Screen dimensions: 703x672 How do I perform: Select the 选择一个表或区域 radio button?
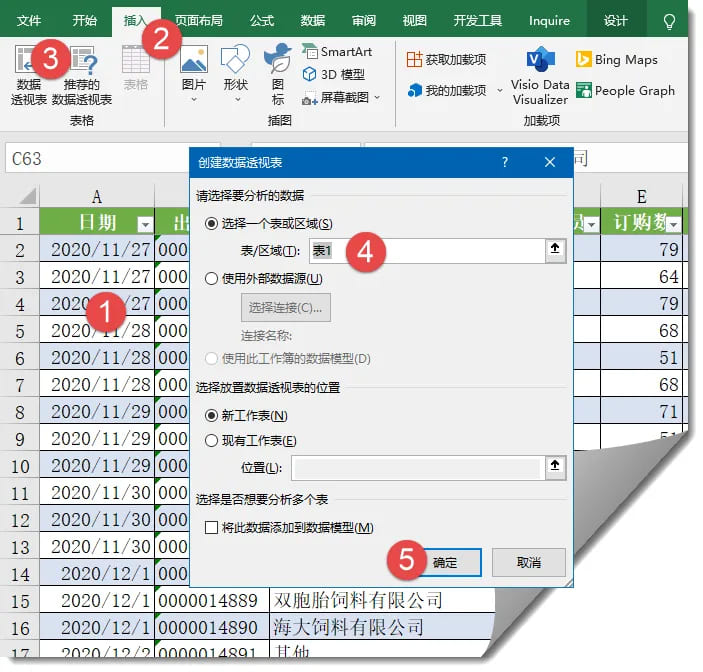click(x=211, y=223)
